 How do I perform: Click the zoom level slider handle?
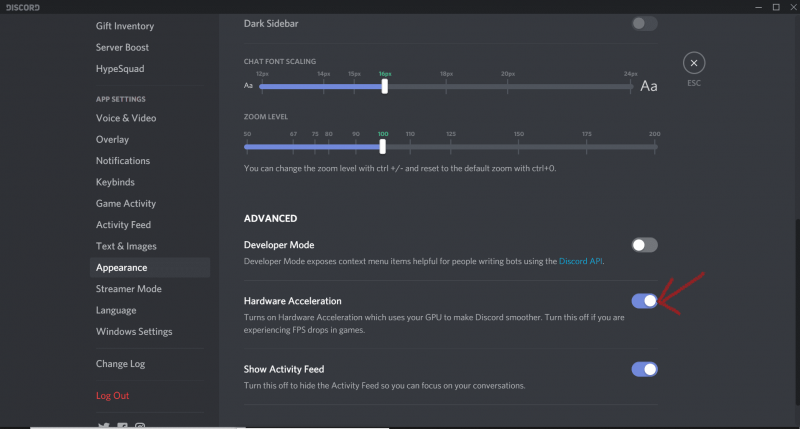point(383,147)
